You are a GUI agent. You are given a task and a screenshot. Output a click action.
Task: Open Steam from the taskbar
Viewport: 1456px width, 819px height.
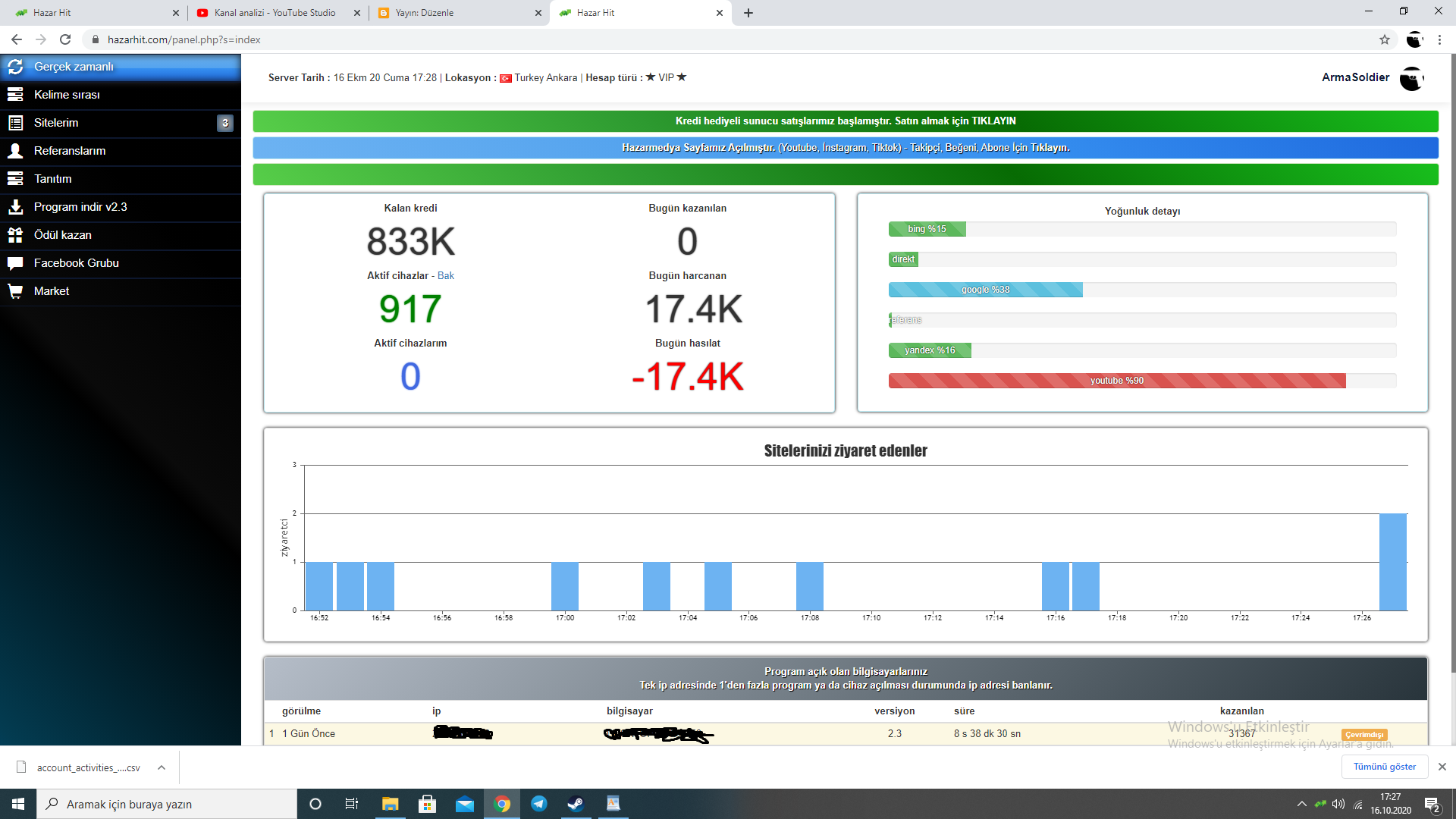[x=576, y=804]
